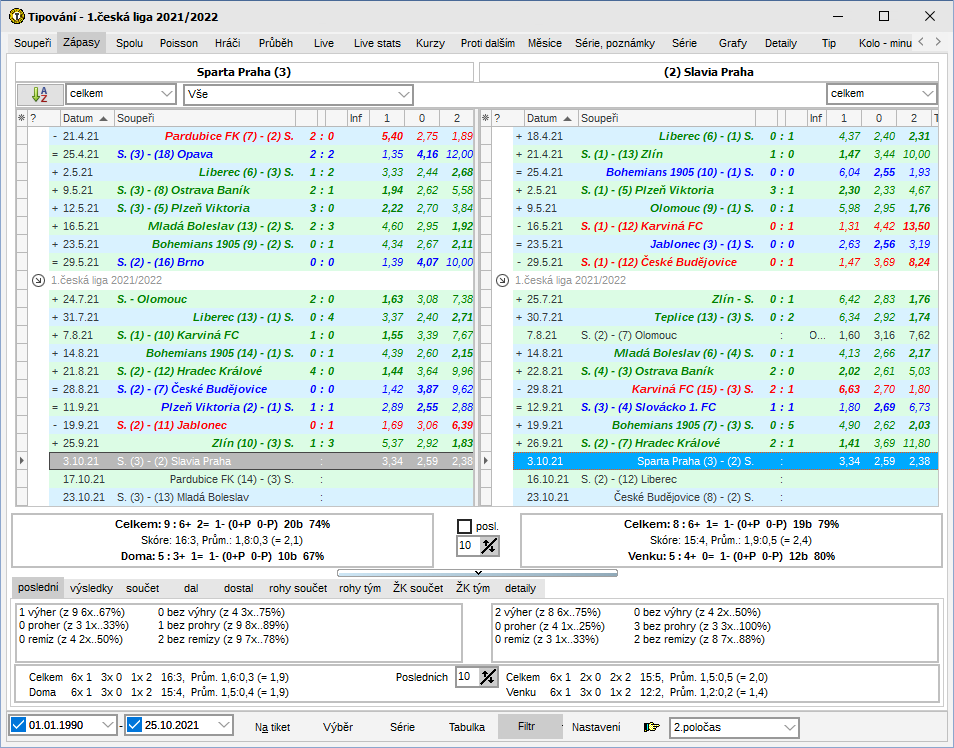The image size is (954, 748).
Task: Click the Sparta Praha (3) team header
Action: pyautogui.click(x=244, y=72)
